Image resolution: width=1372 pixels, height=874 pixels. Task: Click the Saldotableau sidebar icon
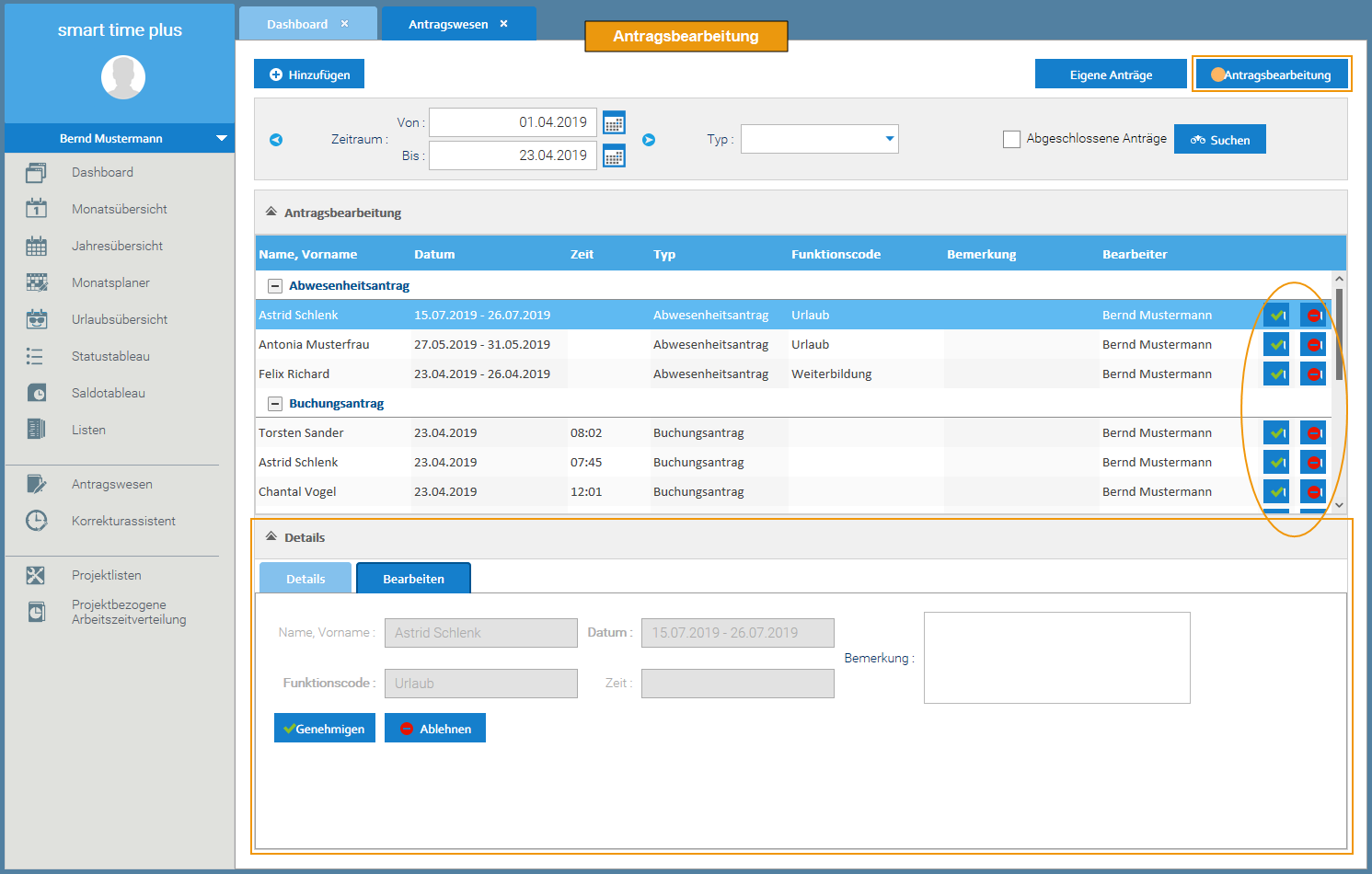pyautogui.click(x=37, y=393)
